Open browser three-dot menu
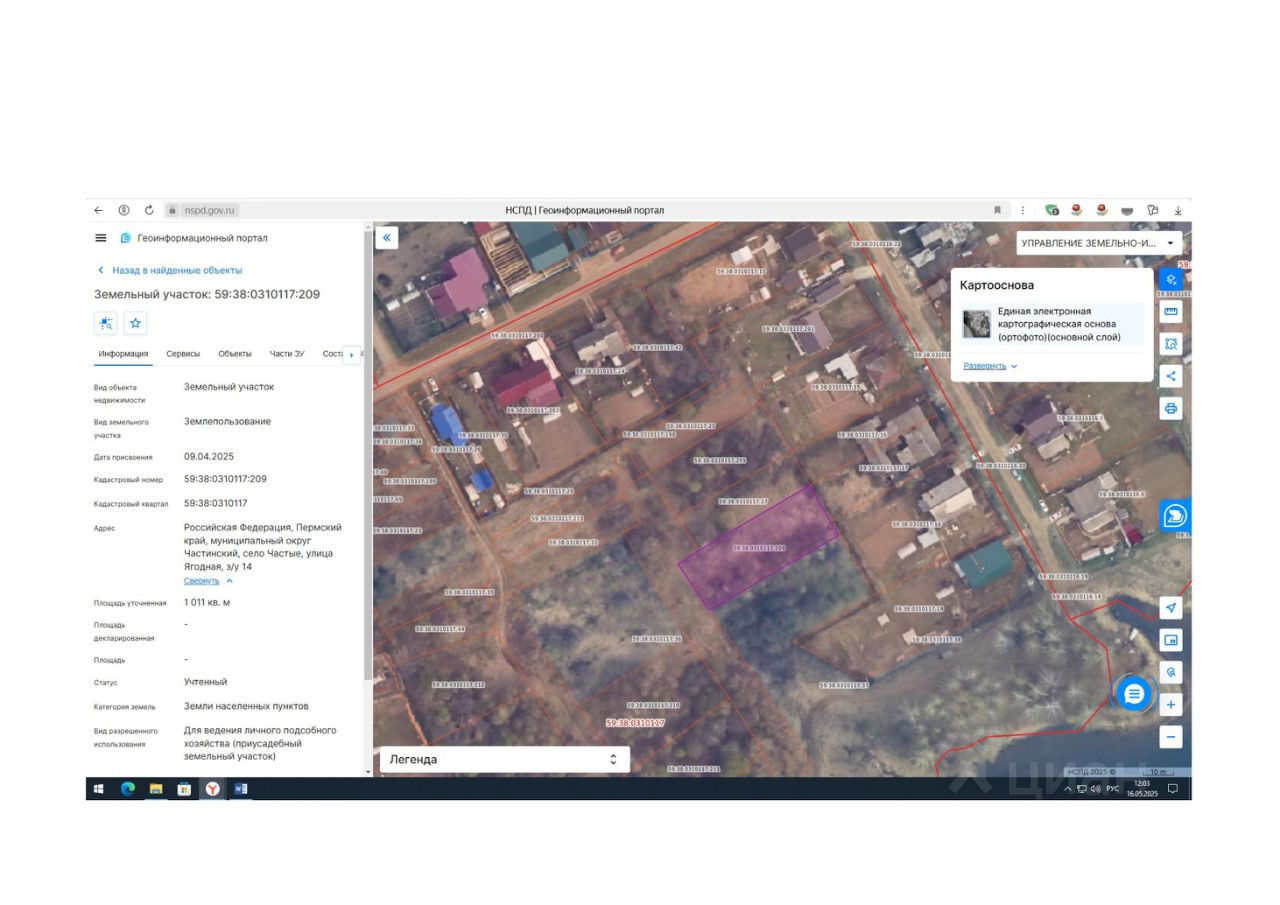Screen dimensions: 1280x905 point(1022,210)
